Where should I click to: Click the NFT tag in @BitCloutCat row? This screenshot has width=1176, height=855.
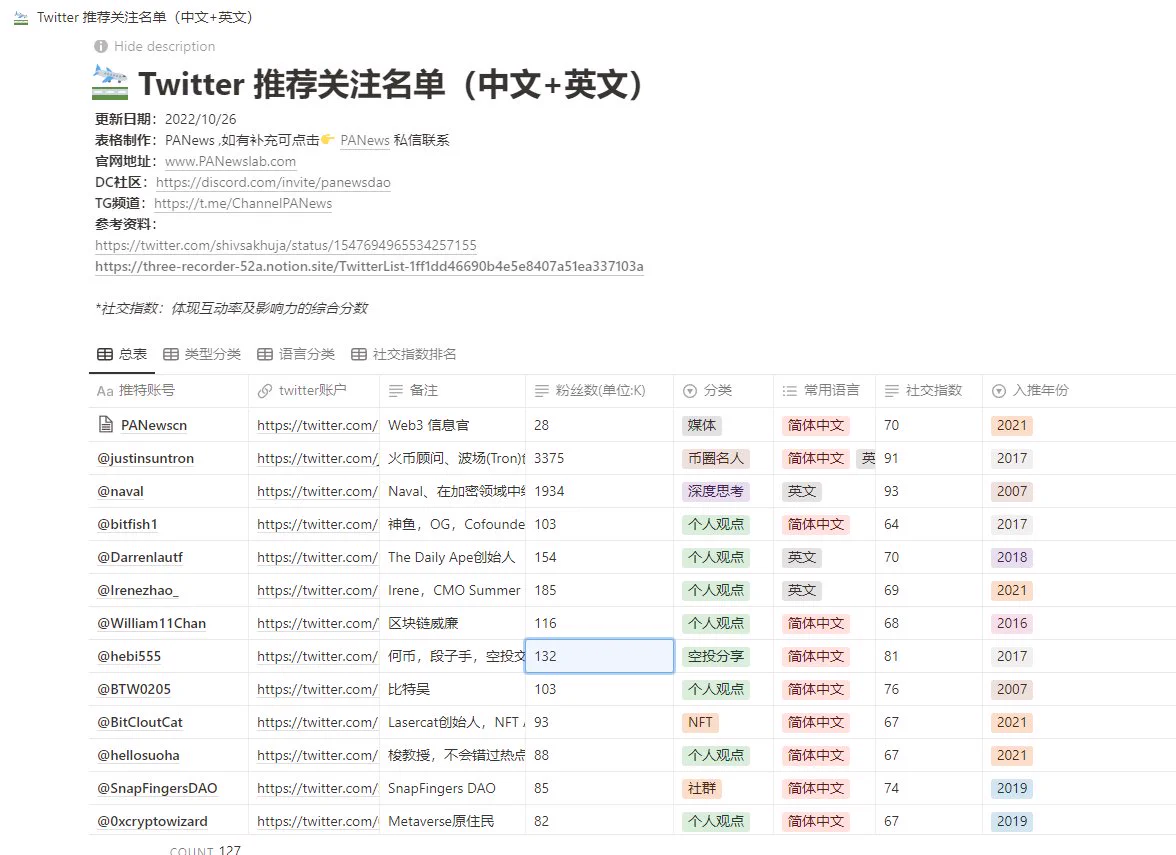point(700,722)
